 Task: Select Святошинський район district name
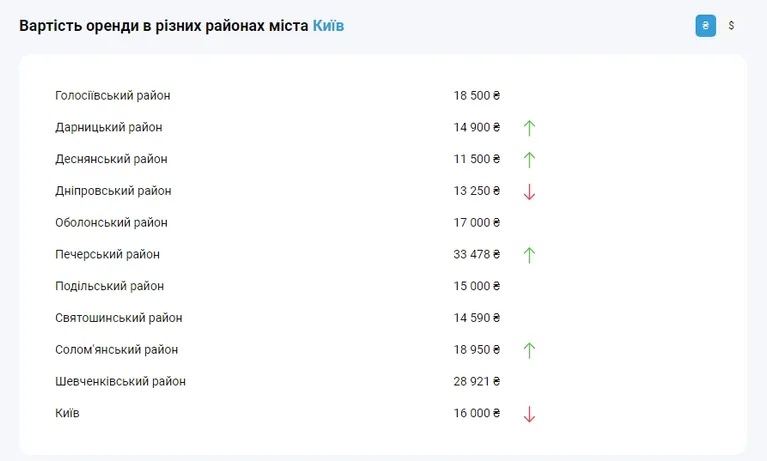[x=119, y=318]
